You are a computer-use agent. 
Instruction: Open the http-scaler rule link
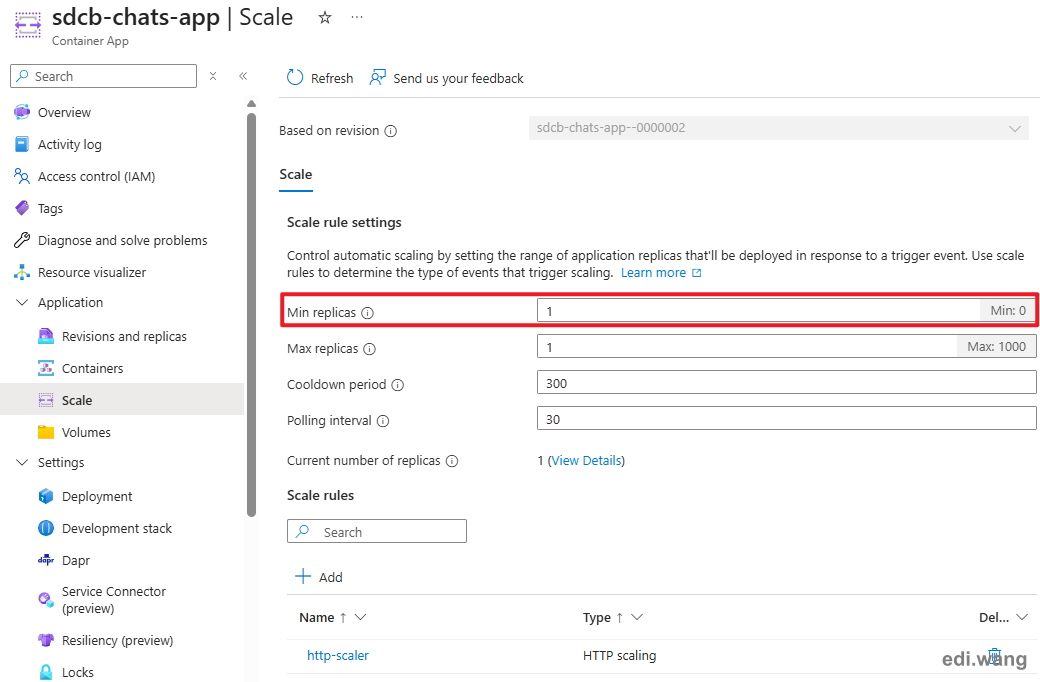[338, 655]
